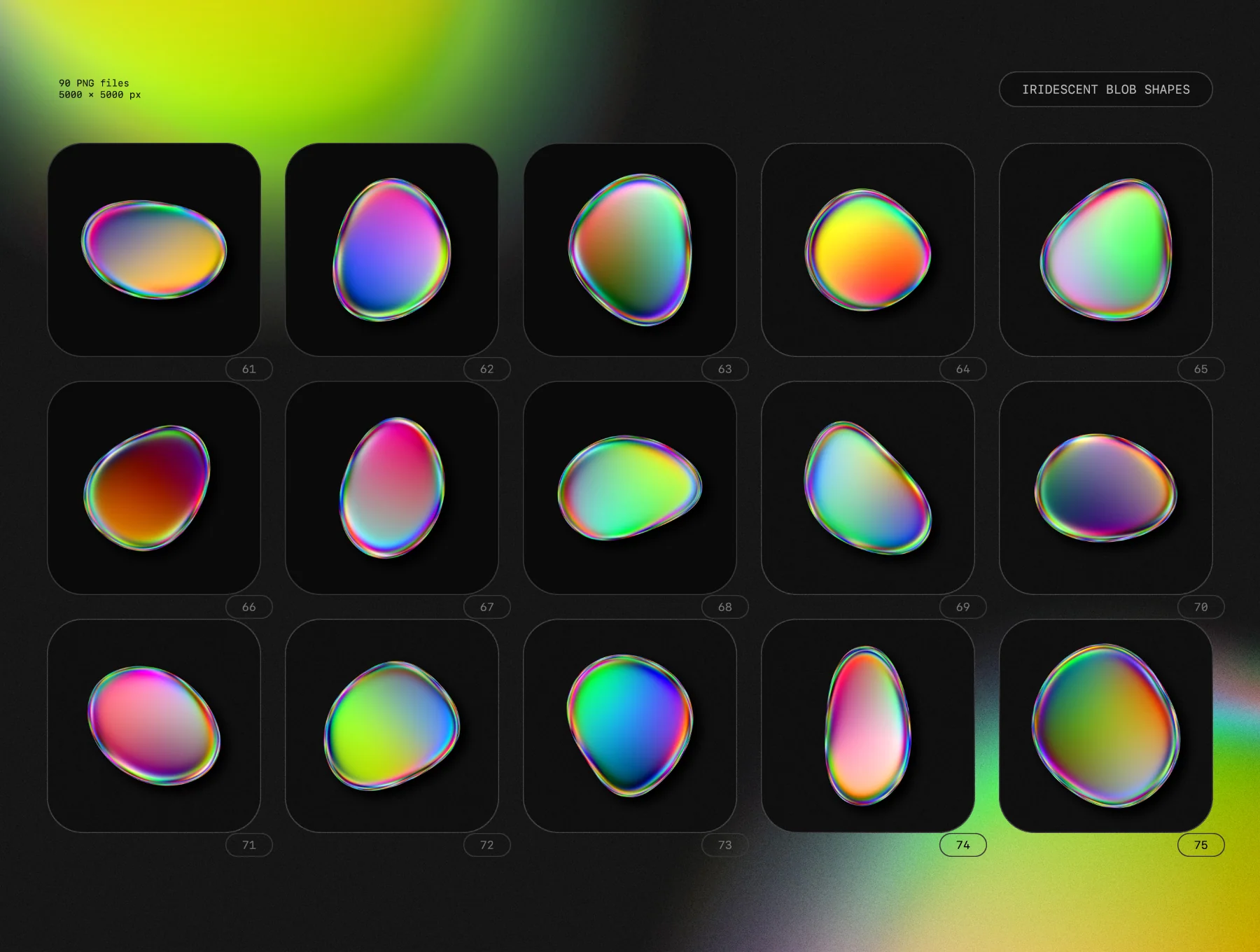Click the Iridescent Blob Shapes title pill
Screen dimensions: 1260x952
pos(1105,90)
